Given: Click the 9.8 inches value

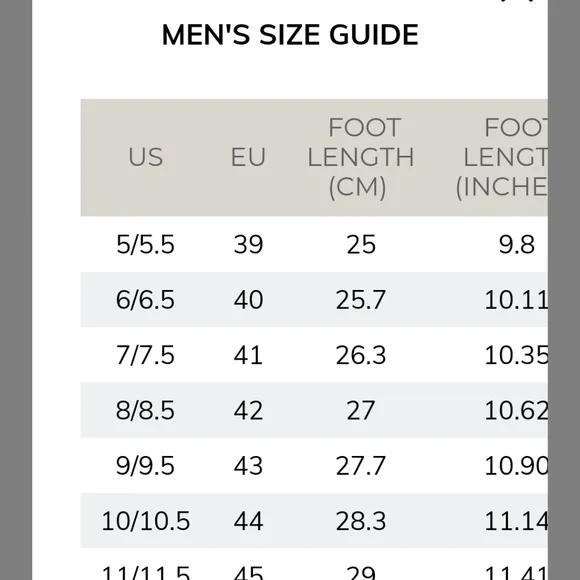Looking at the screenshot, I should (x=517, y=245).
